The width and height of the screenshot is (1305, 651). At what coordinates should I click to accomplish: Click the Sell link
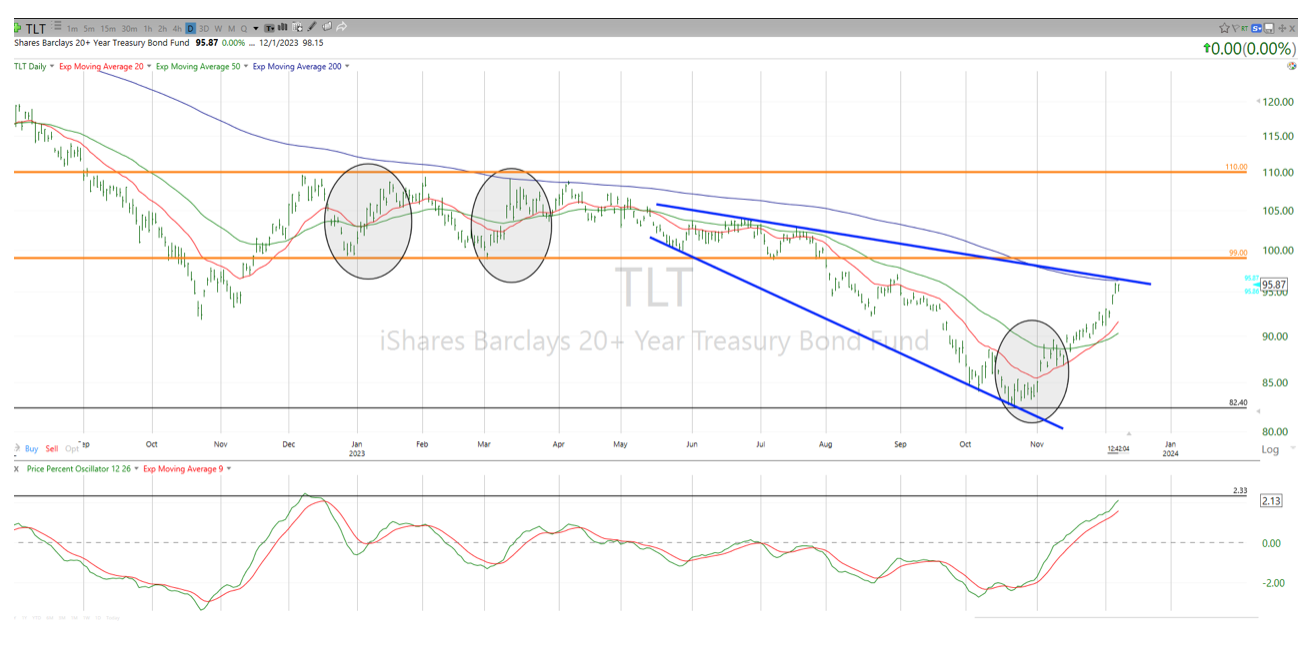tap(52, 449)
